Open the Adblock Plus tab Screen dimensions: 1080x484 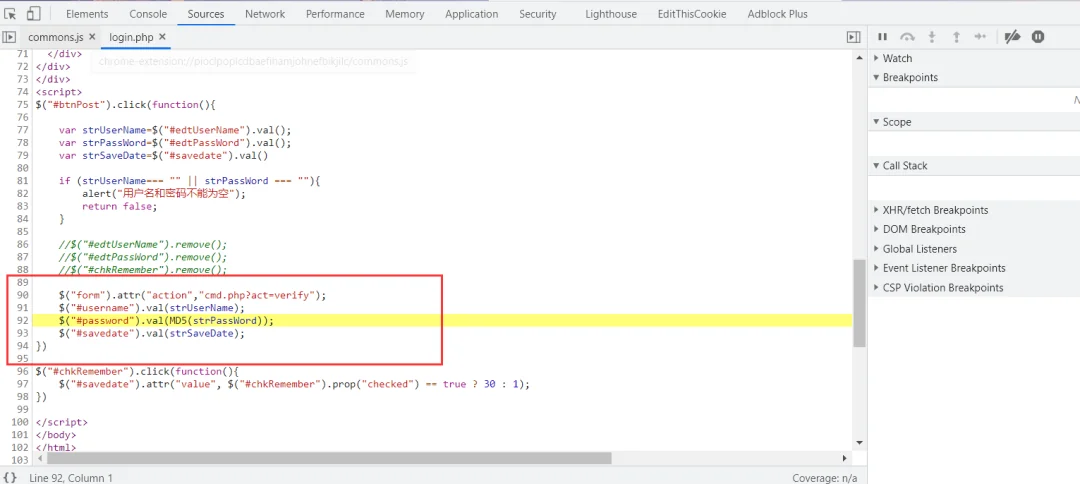click(x=778, y=14)
